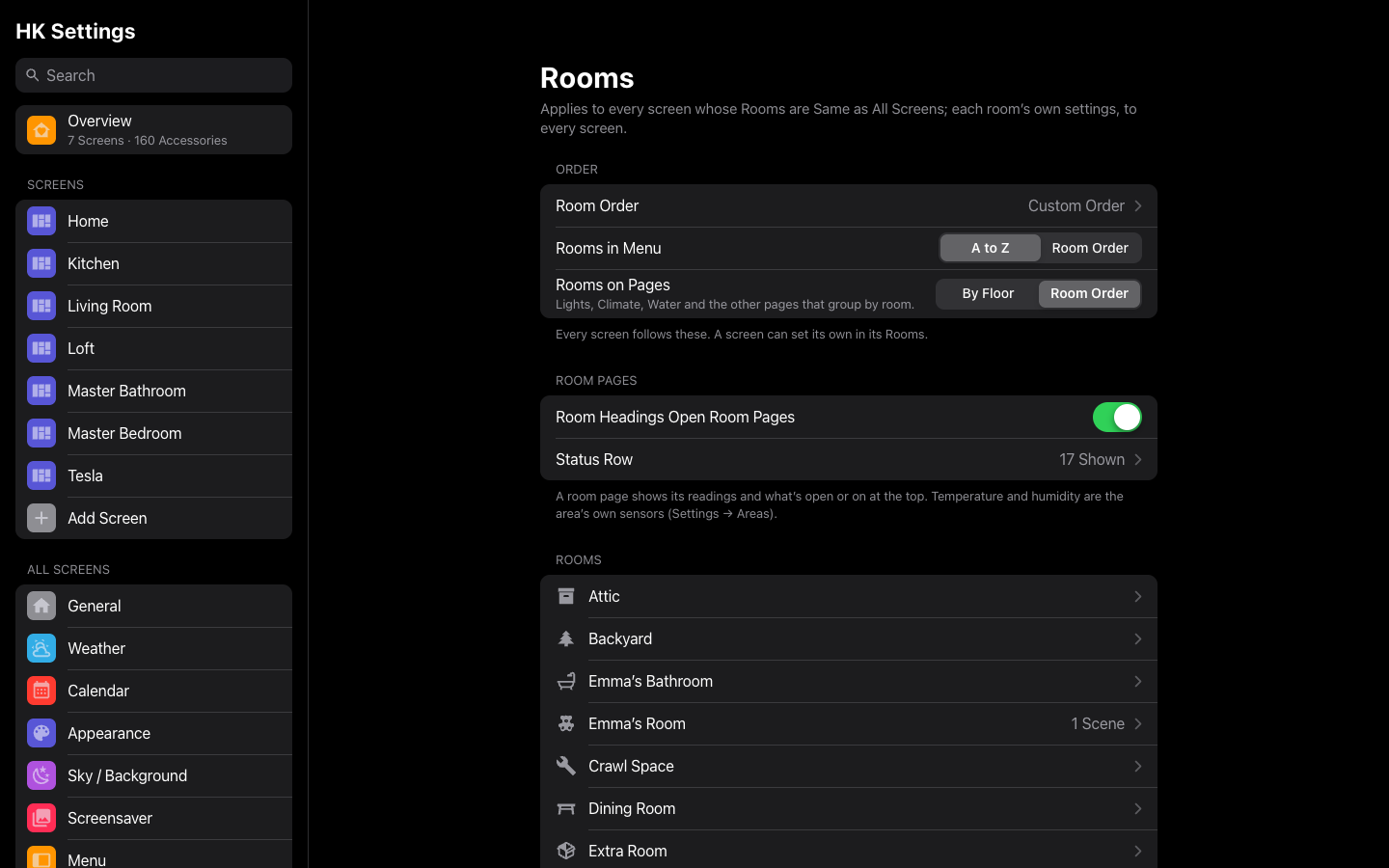Click the Extra Room cube icon
Image resolution: width=1389 pixels, height=868 pixels.
click(x=566, y=851)
